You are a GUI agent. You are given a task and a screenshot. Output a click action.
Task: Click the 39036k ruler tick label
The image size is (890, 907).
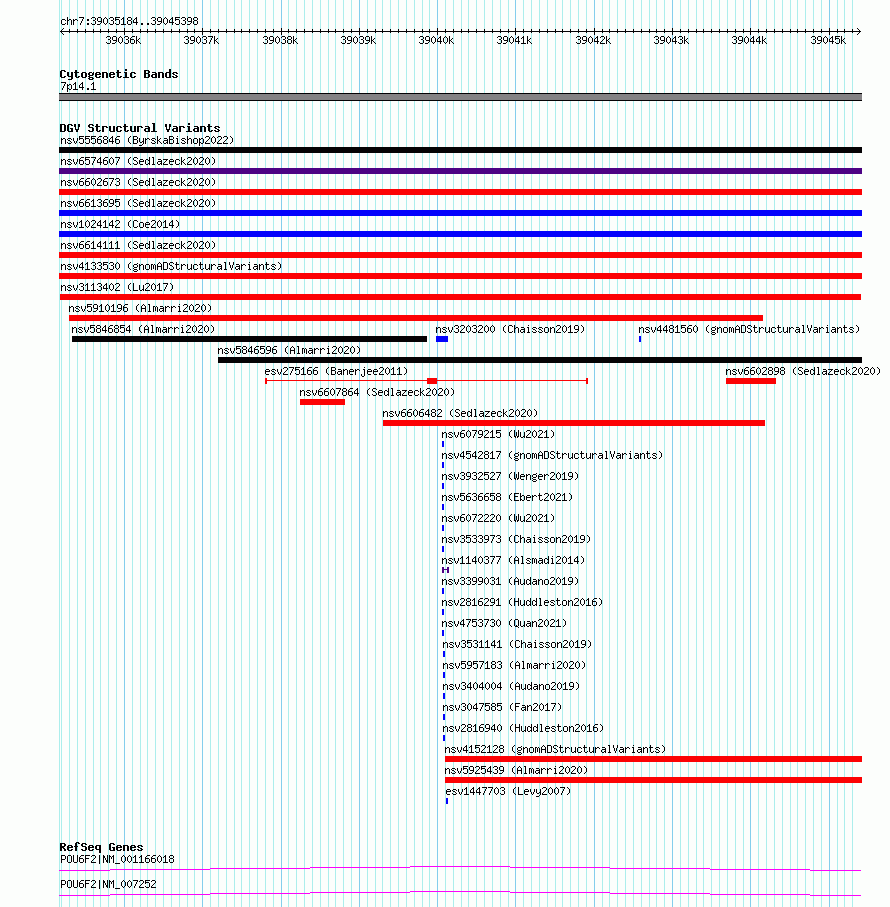[123, 40]
